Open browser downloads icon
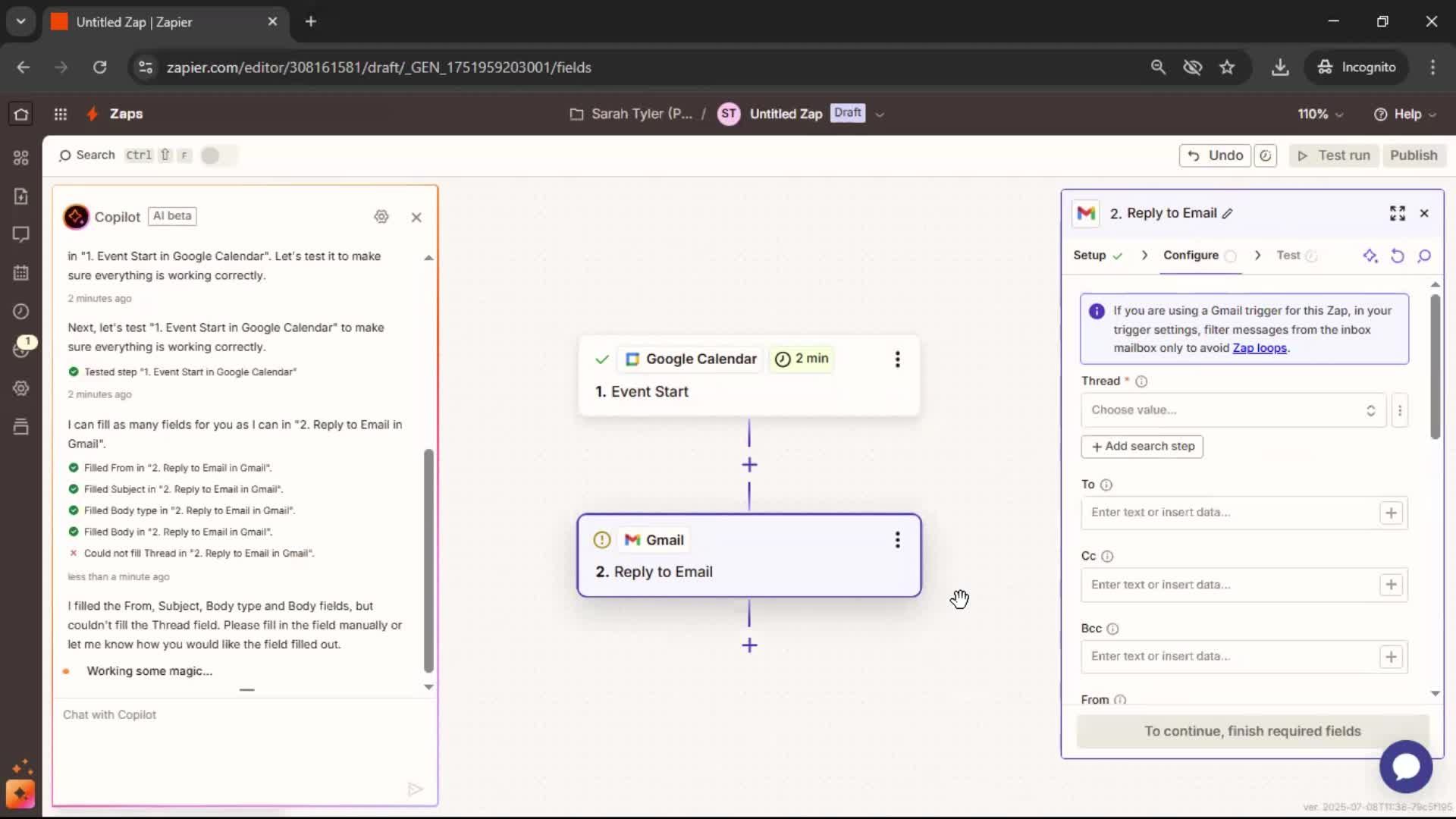1456x819 pixels. pos(1280,67)
